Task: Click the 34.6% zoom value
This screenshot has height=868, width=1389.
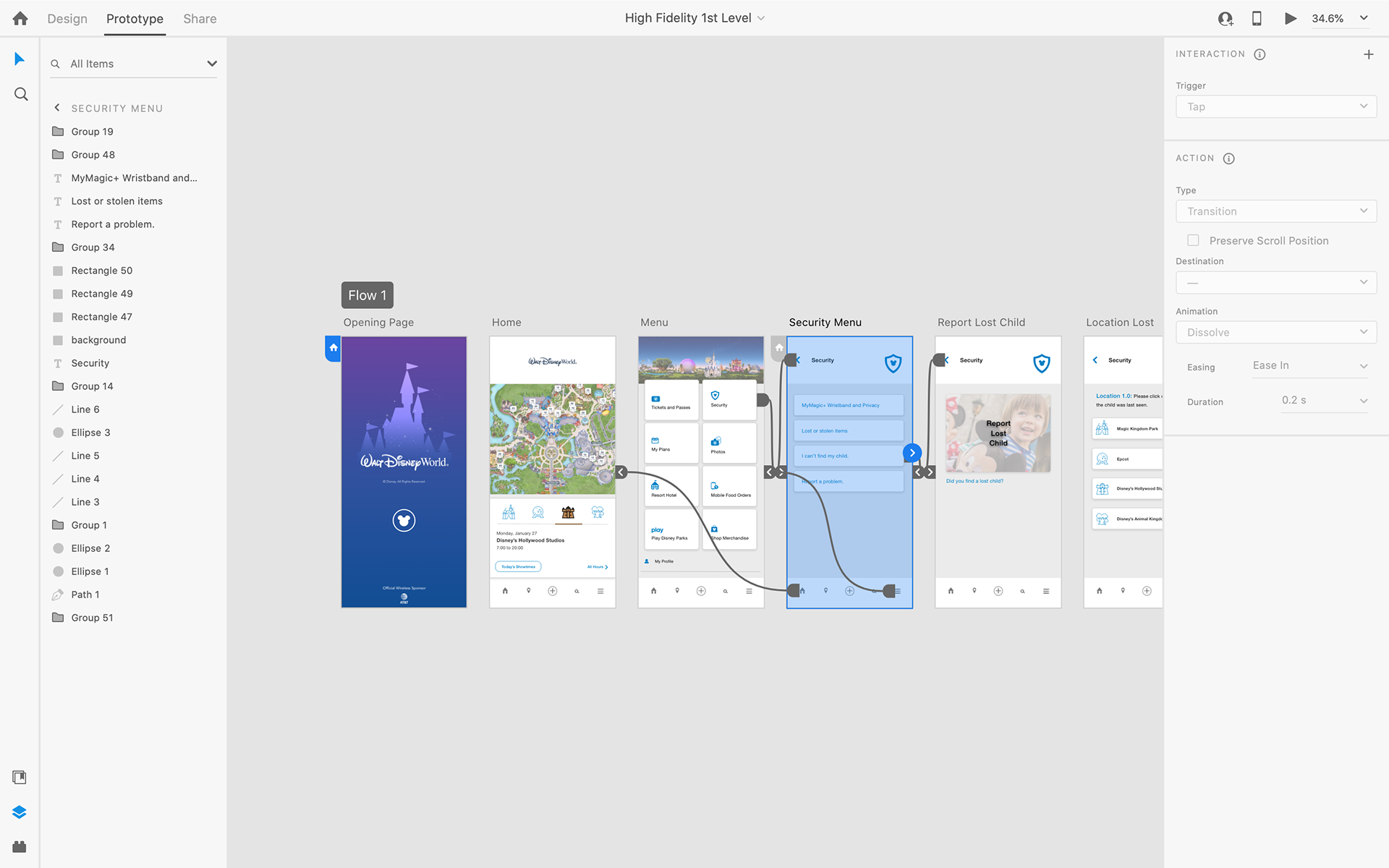Action: tap(1328, 19)
